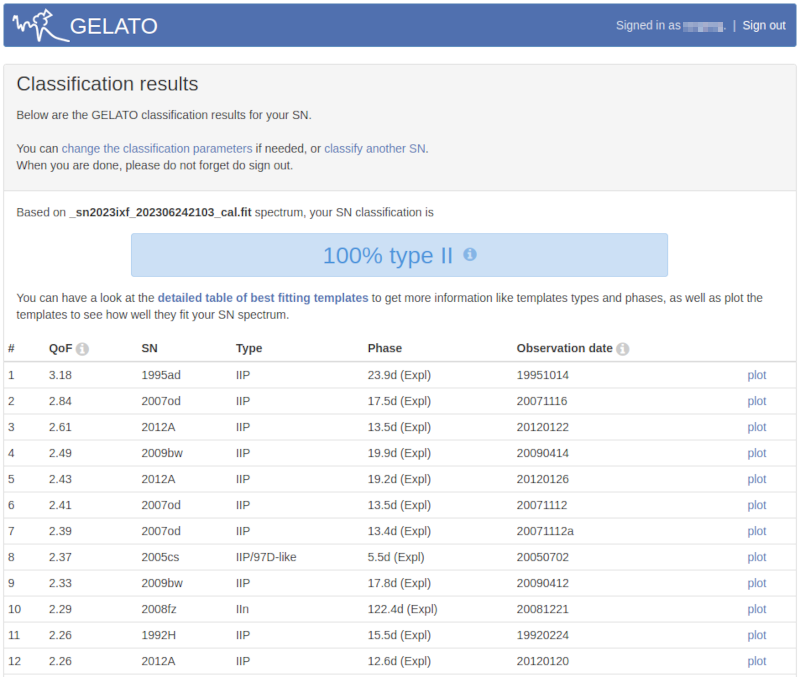This screenshot has width=800, height=677.
Task: Plot the 2008fz IIn template
Action: (757, 609)
